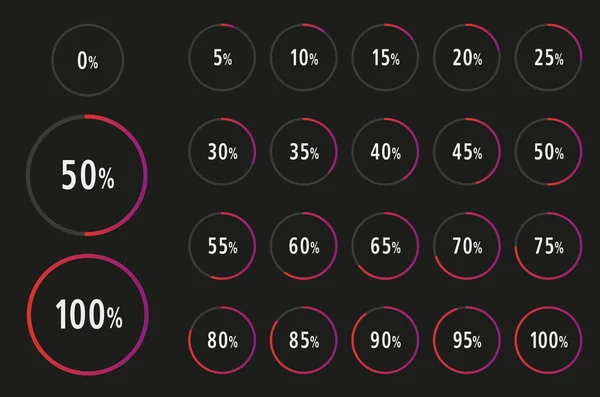This screenshot has height=397, width=600.
Task: Click the 95% nearly full ring
Action: click(467, 340)
